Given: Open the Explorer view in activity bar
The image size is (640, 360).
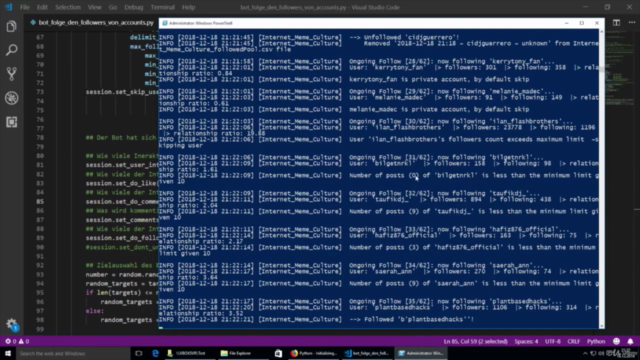Looking at the screenshot, I should click(11, 27).
